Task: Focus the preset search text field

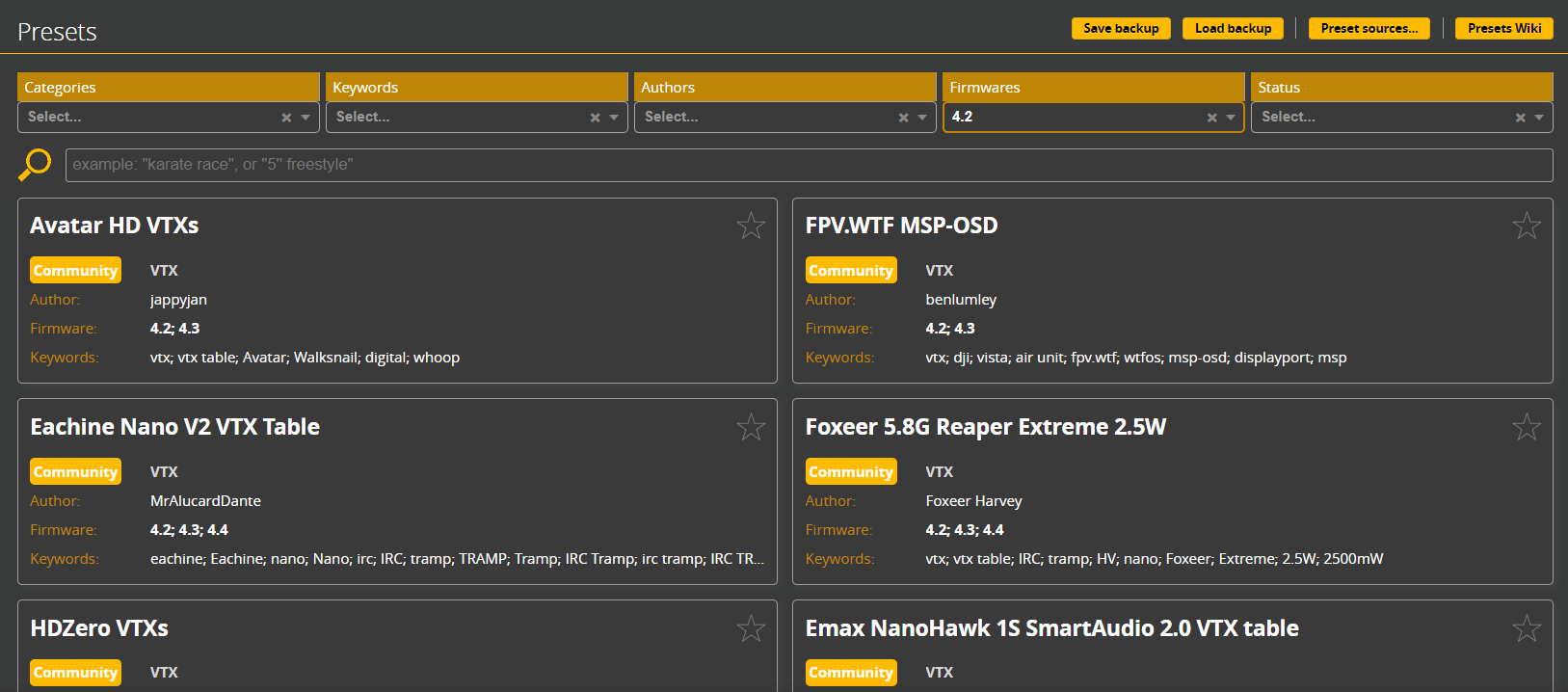Action: point(808,165)
